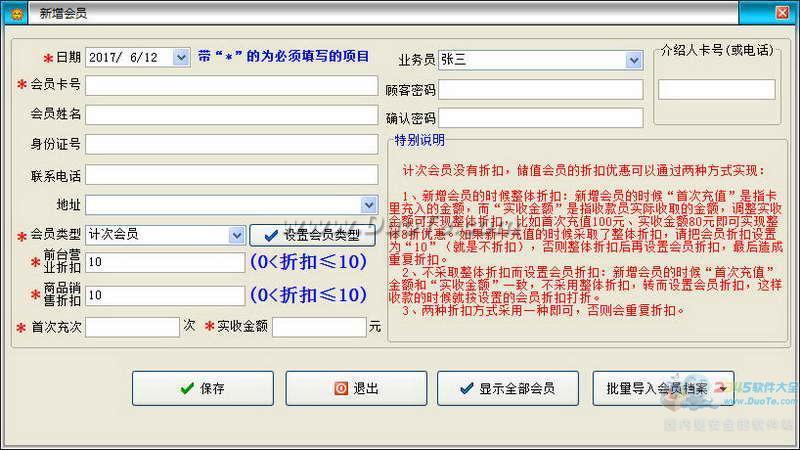Image resolution: width=800 pixels, height=450 pixels.
Task: Open the 日期 date dropdown
Action: (181, 58)
